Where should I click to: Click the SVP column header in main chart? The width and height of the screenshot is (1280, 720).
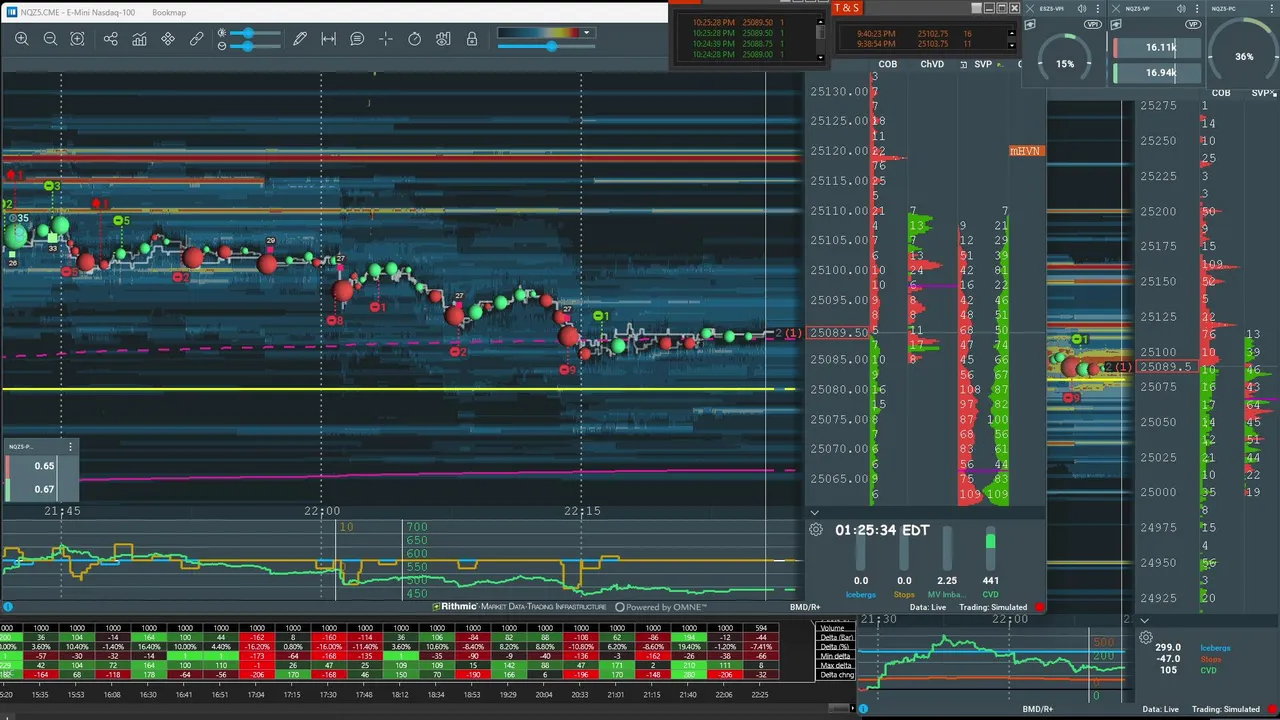983,64
